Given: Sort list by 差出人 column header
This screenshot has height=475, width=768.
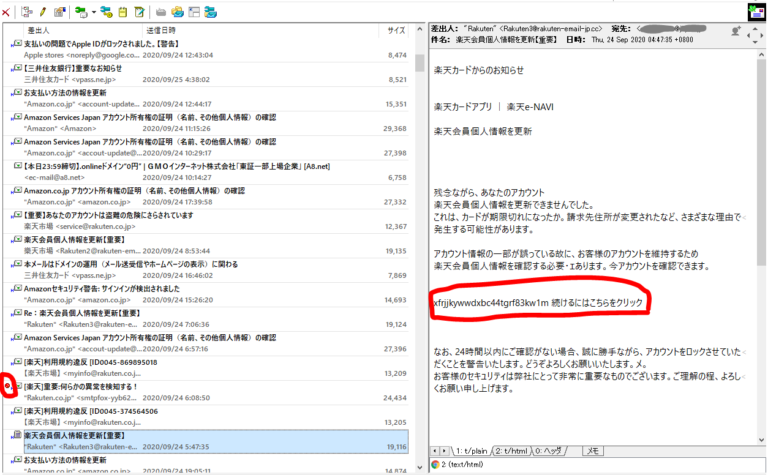Looking at the screenshot, I should [38, 30].
